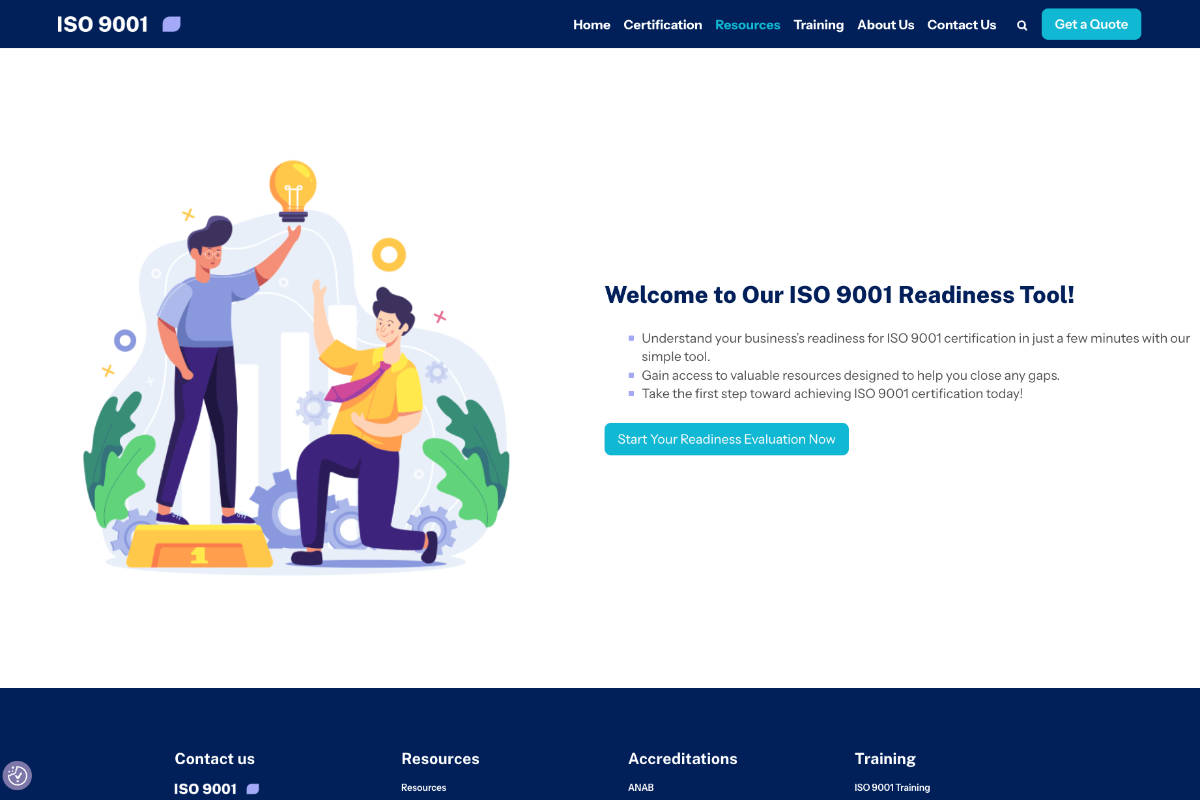This screenshot has width=1200, height=800.
Task: Click Start Your Readiness Evaluation Now
Action: (x=726, y=439)
